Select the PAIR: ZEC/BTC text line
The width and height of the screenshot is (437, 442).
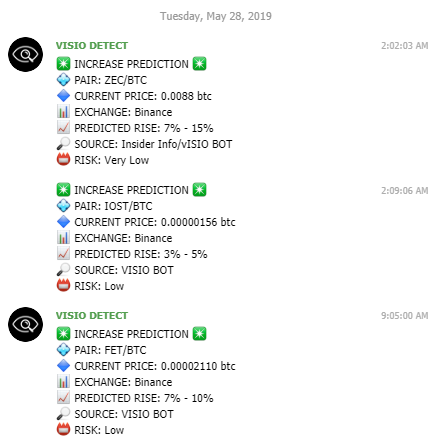click(x=110, y=80)
